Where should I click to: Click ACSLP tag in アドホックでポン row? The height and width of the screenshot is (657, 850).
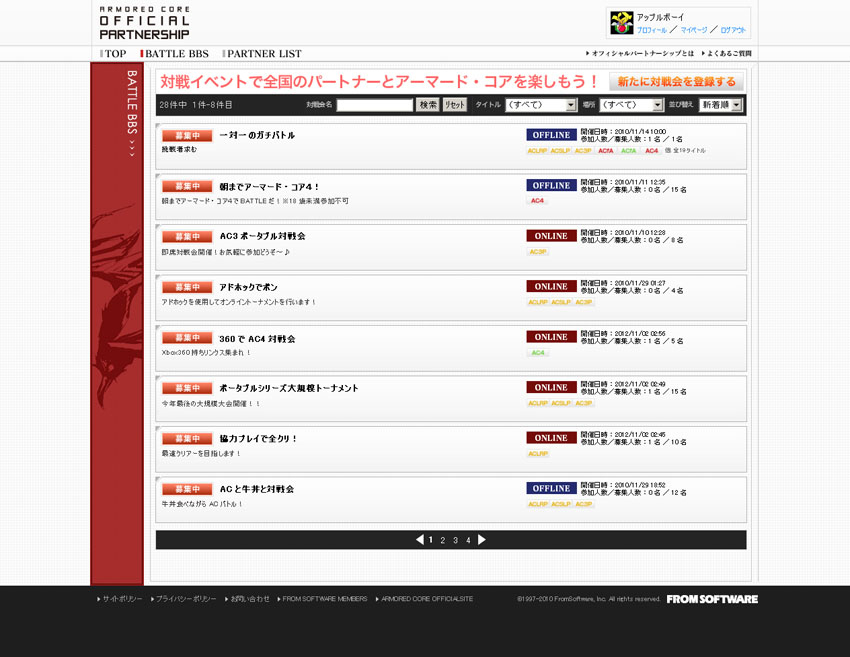pyautogui.click(x=561, y=302)
